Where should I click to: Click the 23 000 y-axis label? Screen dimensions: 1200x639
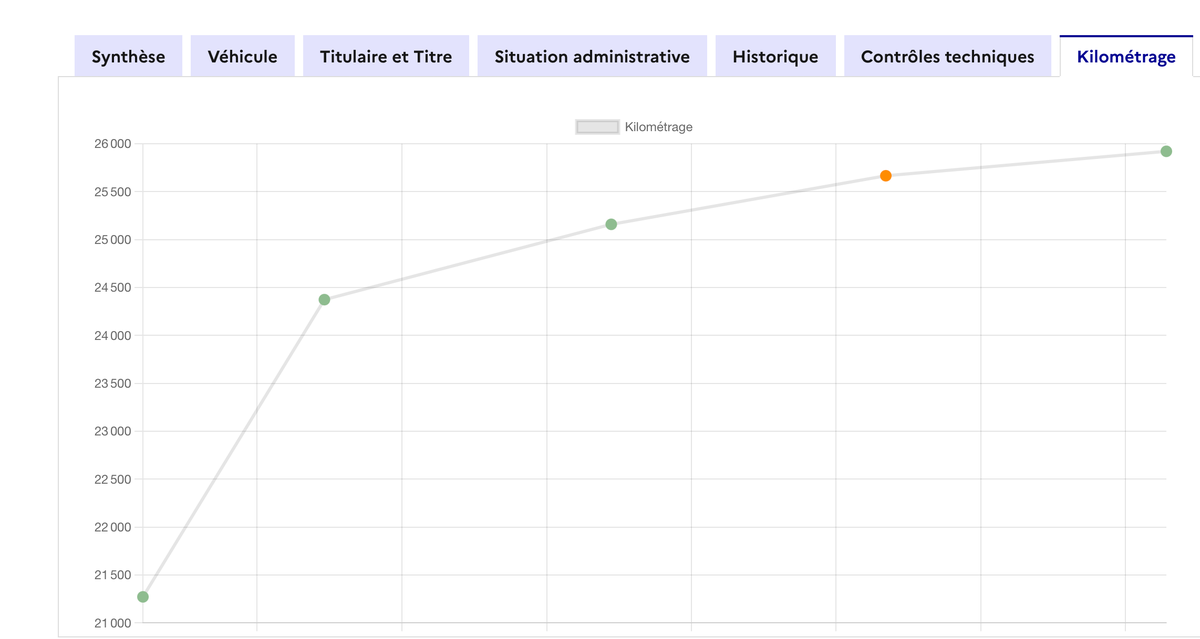tap(112, 432)
